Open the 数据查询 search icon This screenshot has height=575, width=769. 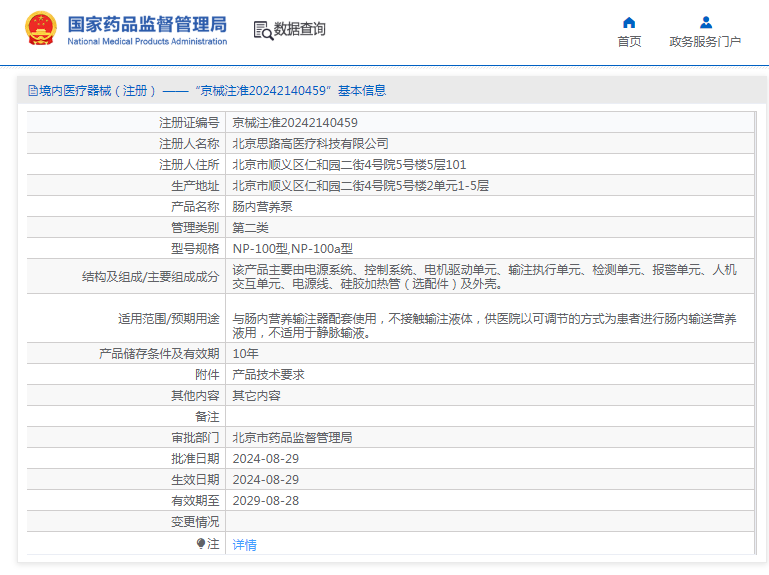pyautogui.click(x=263, y=30)
